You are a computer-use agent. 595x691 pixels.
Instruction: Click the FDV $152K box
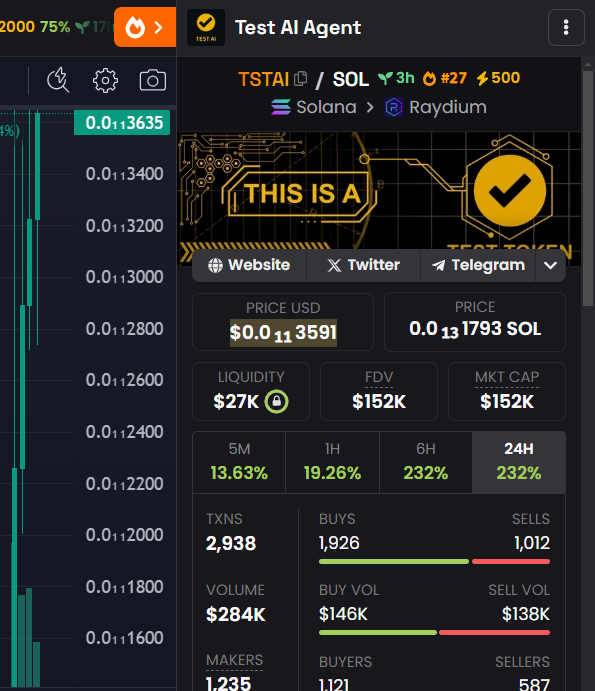[379, 391]
